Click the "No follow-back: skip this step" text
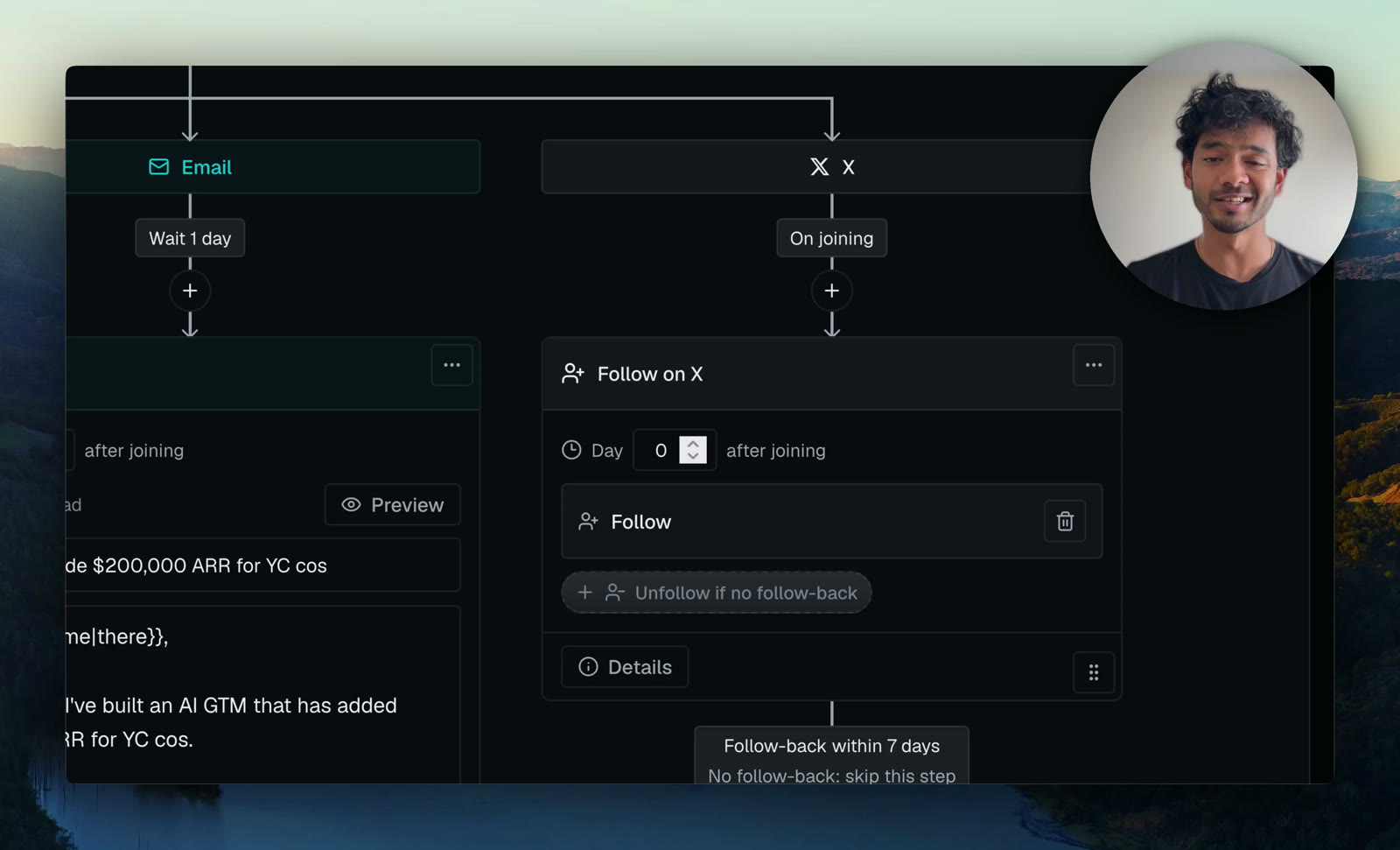Viewport: 1400px width, 850px height. pyautogui.click(x=832, y=776)
